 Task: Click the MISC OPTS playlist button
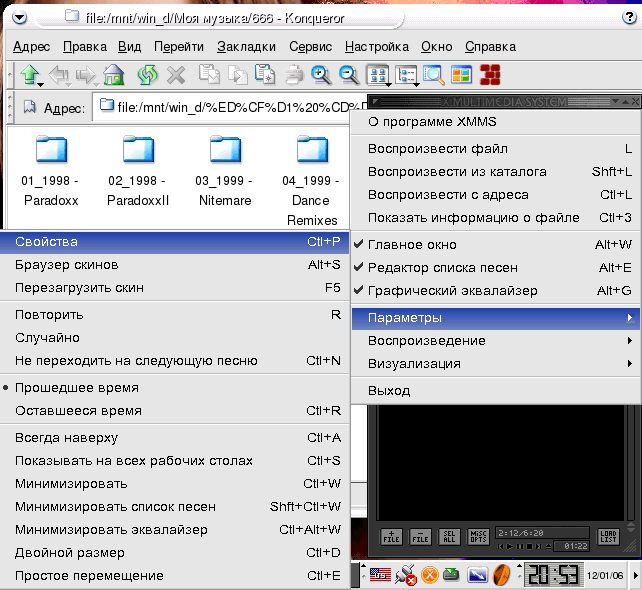click(x=478, y=536)
